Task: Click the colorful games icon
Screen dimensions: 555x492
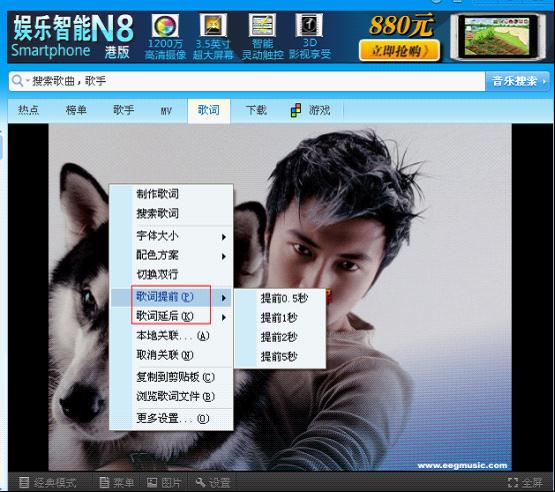Action: coord(296,110)
